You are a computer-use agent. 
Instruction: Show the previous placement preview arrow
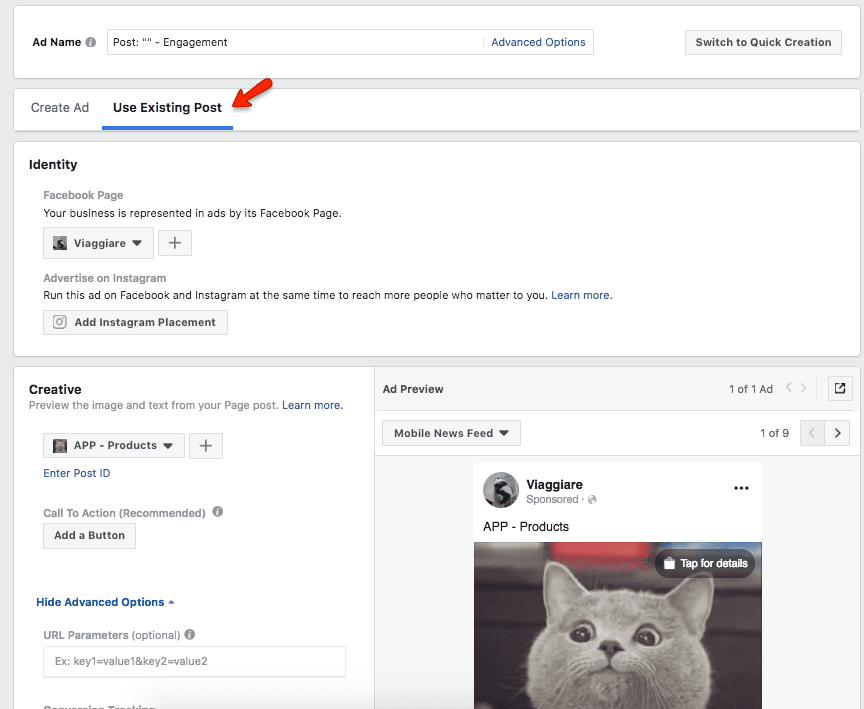pyautogui.click(x=812, y=433)
